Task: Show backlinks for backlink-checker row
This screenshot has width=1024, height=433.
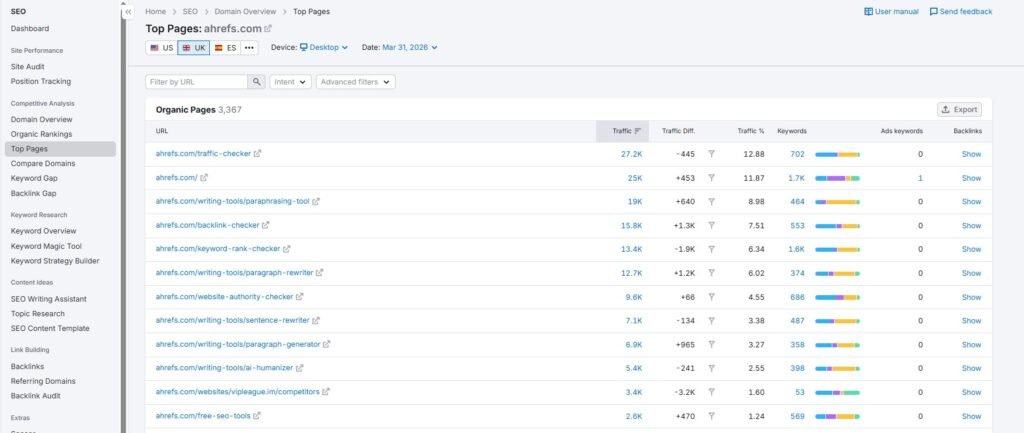Action: pyautogui.click(x=971, y=225)
